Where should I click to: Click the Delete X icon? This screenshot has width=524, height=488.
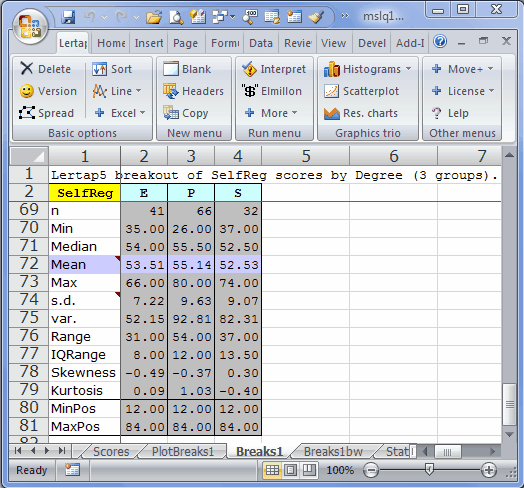27,69
